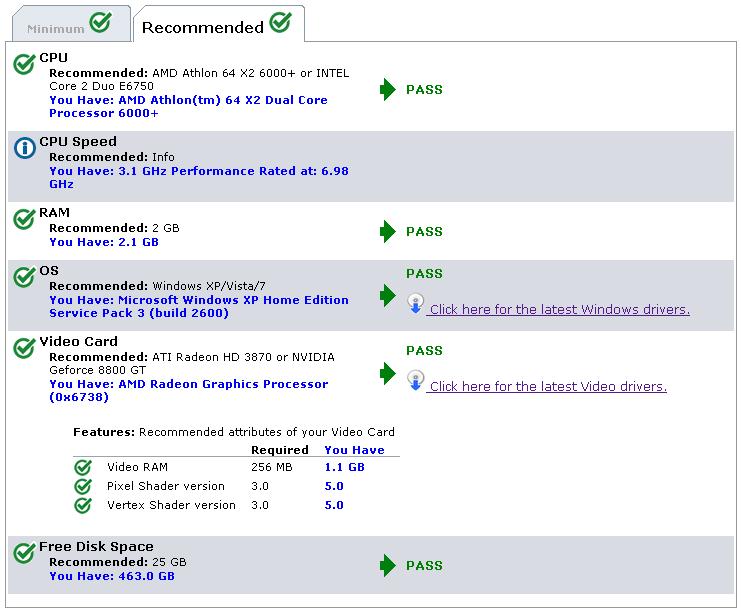Viewport: 741px width, 612px height.
Task: Open the latest Video drivers link
Action: tap(547, 387)
